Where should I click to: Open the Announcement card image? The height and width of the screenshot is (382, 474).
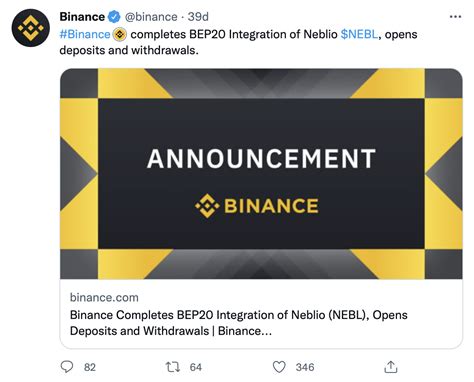pos(261,174)
